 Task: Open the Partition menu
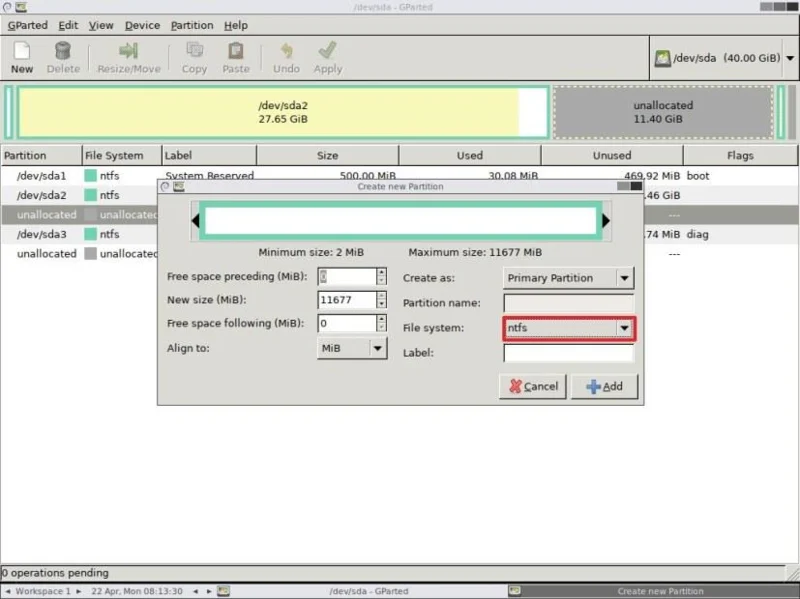[x=192, y=25]
